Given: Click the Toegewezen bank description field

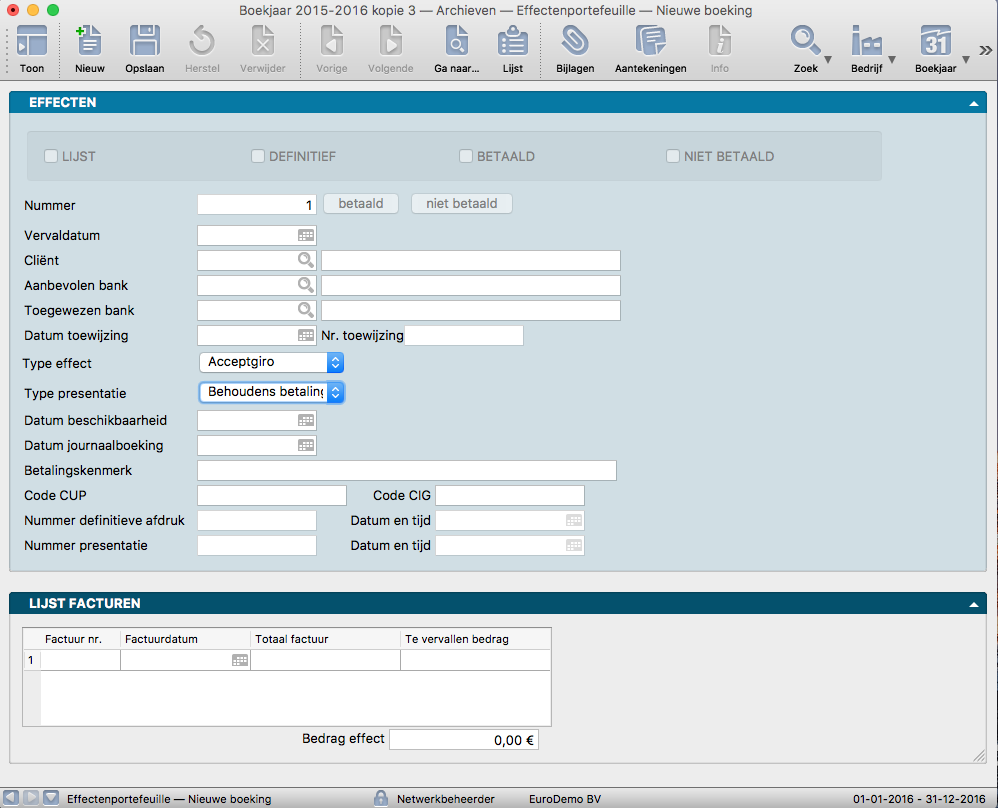Looking at the screenshot, I should (470, 311).
